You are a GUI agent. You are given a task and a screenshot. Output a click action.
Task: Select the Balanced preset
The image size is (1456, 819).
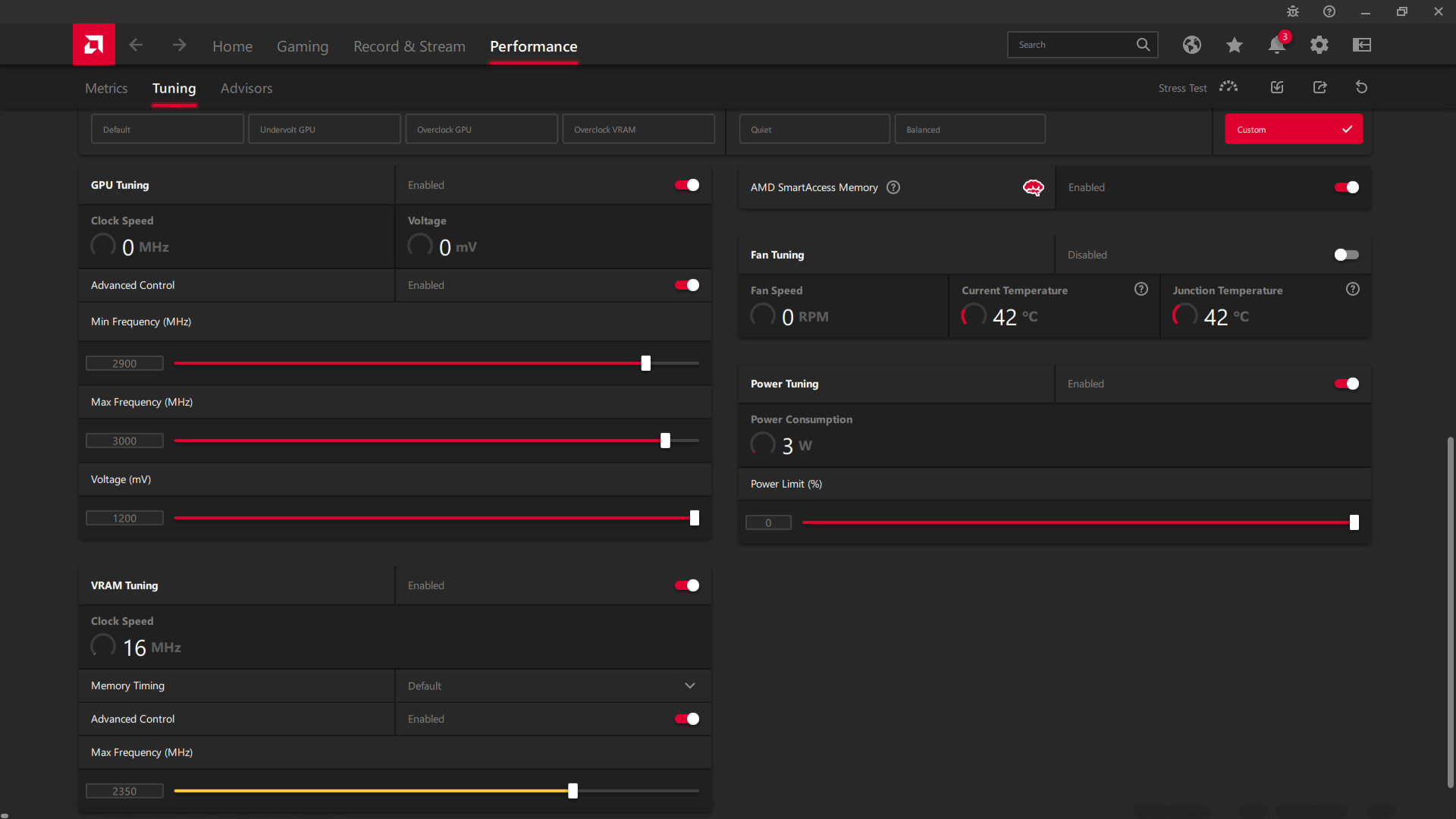click(970, 129)
